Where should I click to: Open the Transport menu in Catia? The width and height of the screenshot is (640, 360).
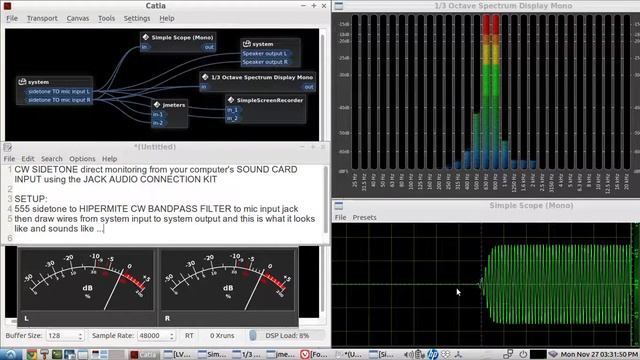pos(42,18)
